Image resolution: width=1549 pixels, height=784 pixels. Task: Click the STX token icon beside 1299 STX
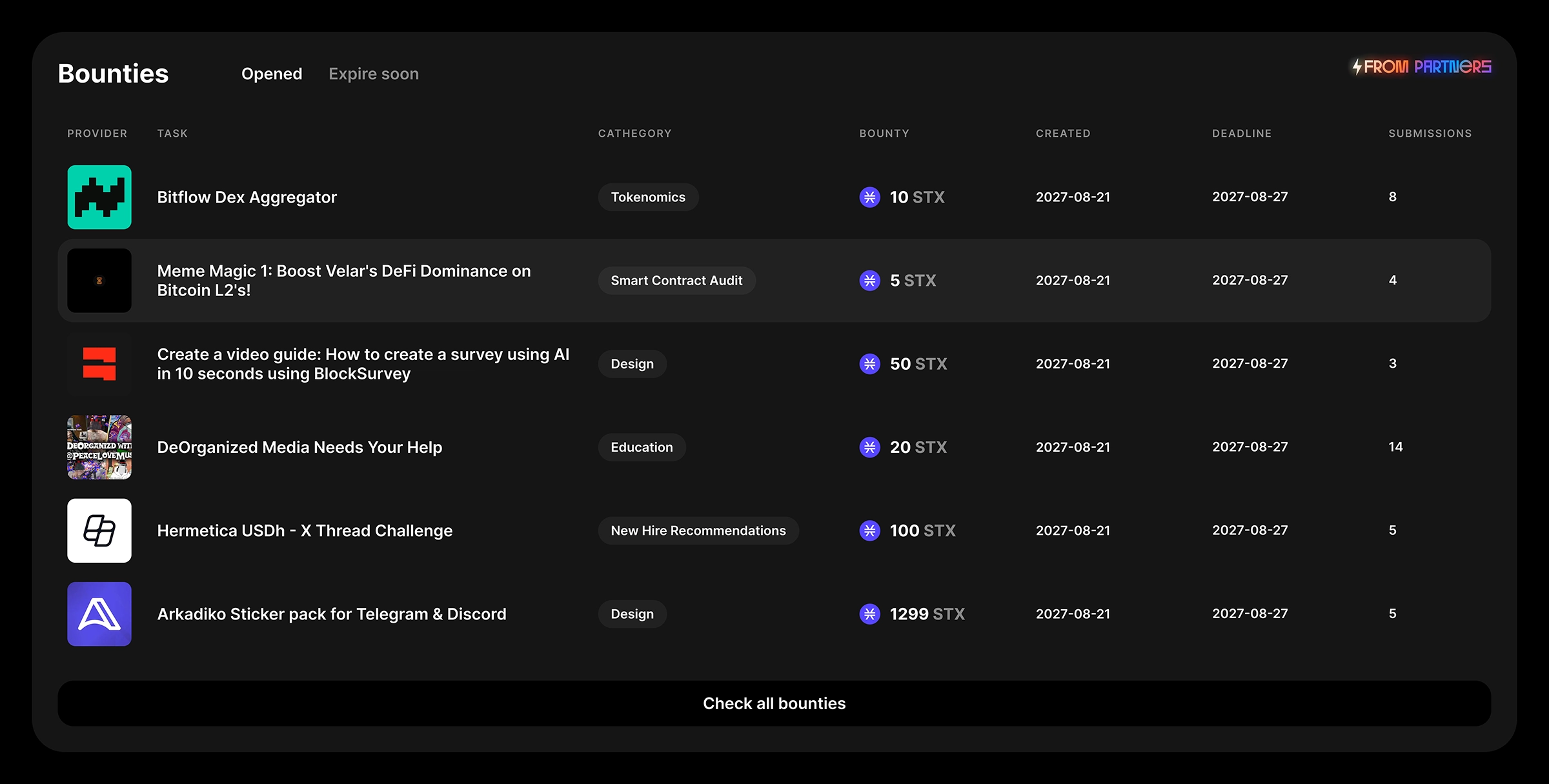point(869,614)
